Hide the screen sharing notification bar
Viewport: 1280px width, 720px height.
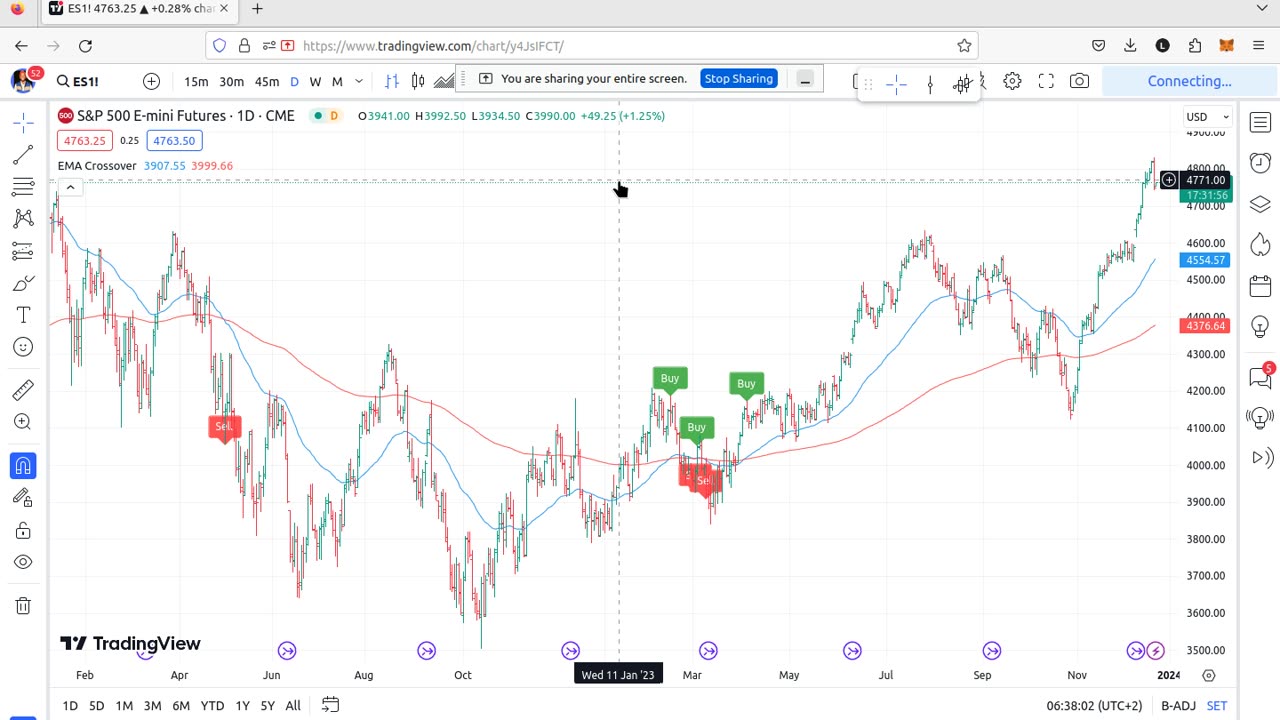805,79
